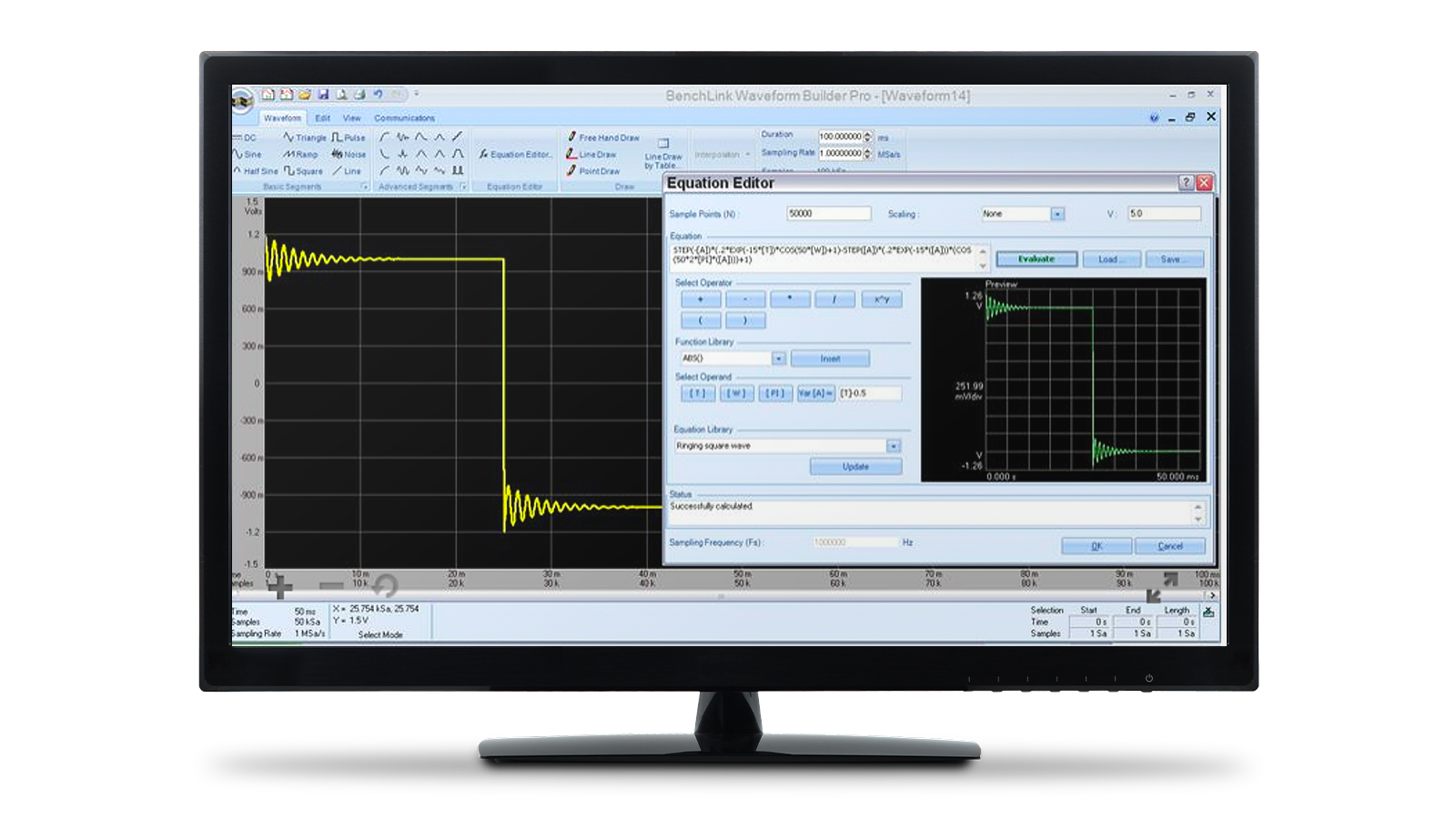Click OK in Equation Editor
Image resolution: width=1456 pixels, height=819 pixels.
click(1097, 546)
